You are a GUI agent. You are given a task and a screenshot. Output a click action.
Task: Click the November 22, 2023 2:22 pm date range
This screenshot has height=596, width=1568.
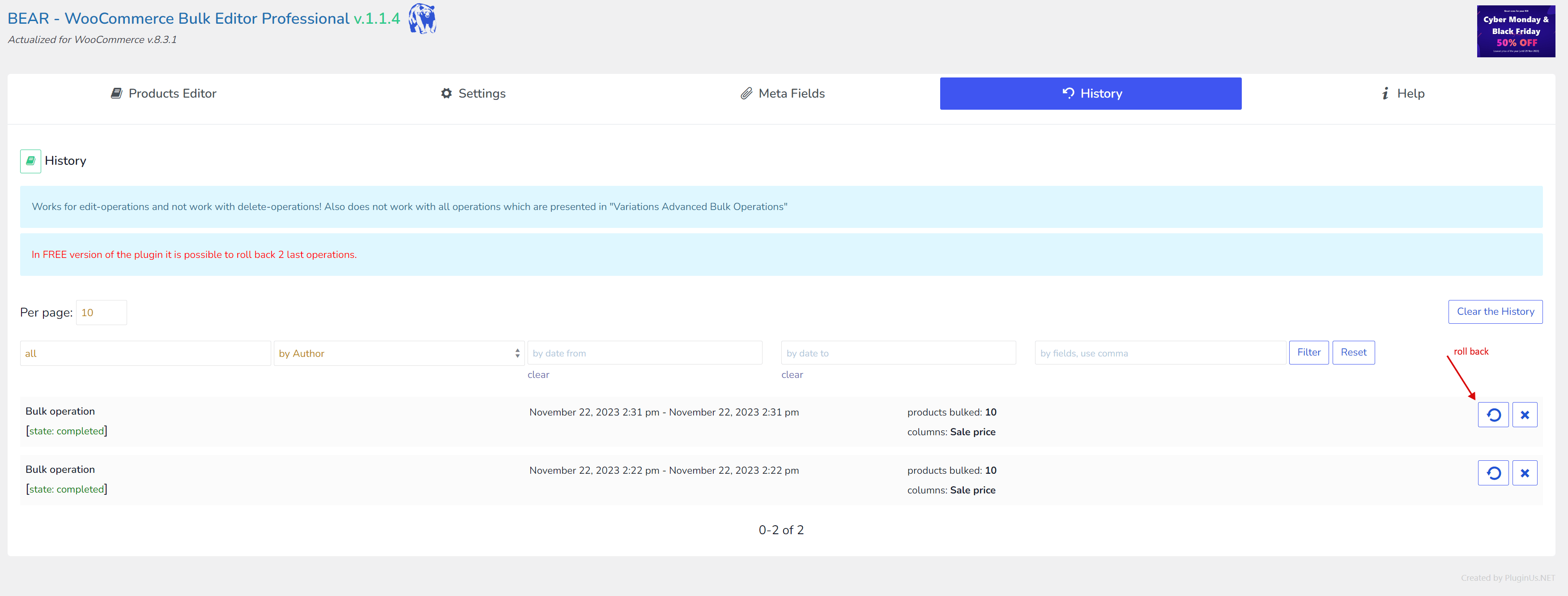664,471
